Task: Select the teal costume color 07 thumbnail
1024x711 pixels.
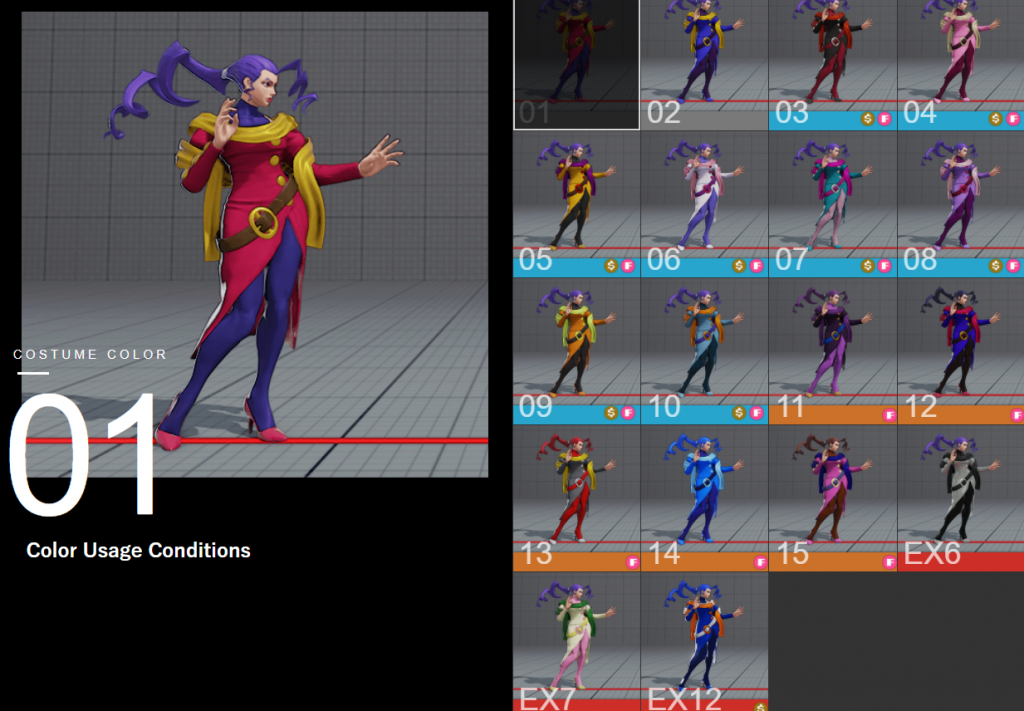Action: click(833, 204)
